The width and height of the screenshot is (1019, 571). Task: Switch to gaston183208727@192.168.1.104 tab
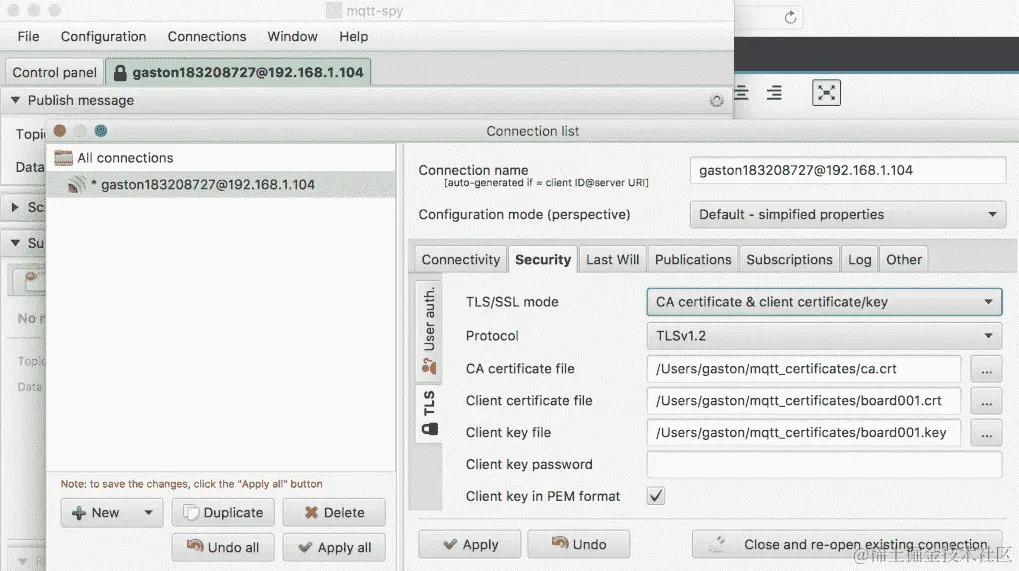click(239, 72)
